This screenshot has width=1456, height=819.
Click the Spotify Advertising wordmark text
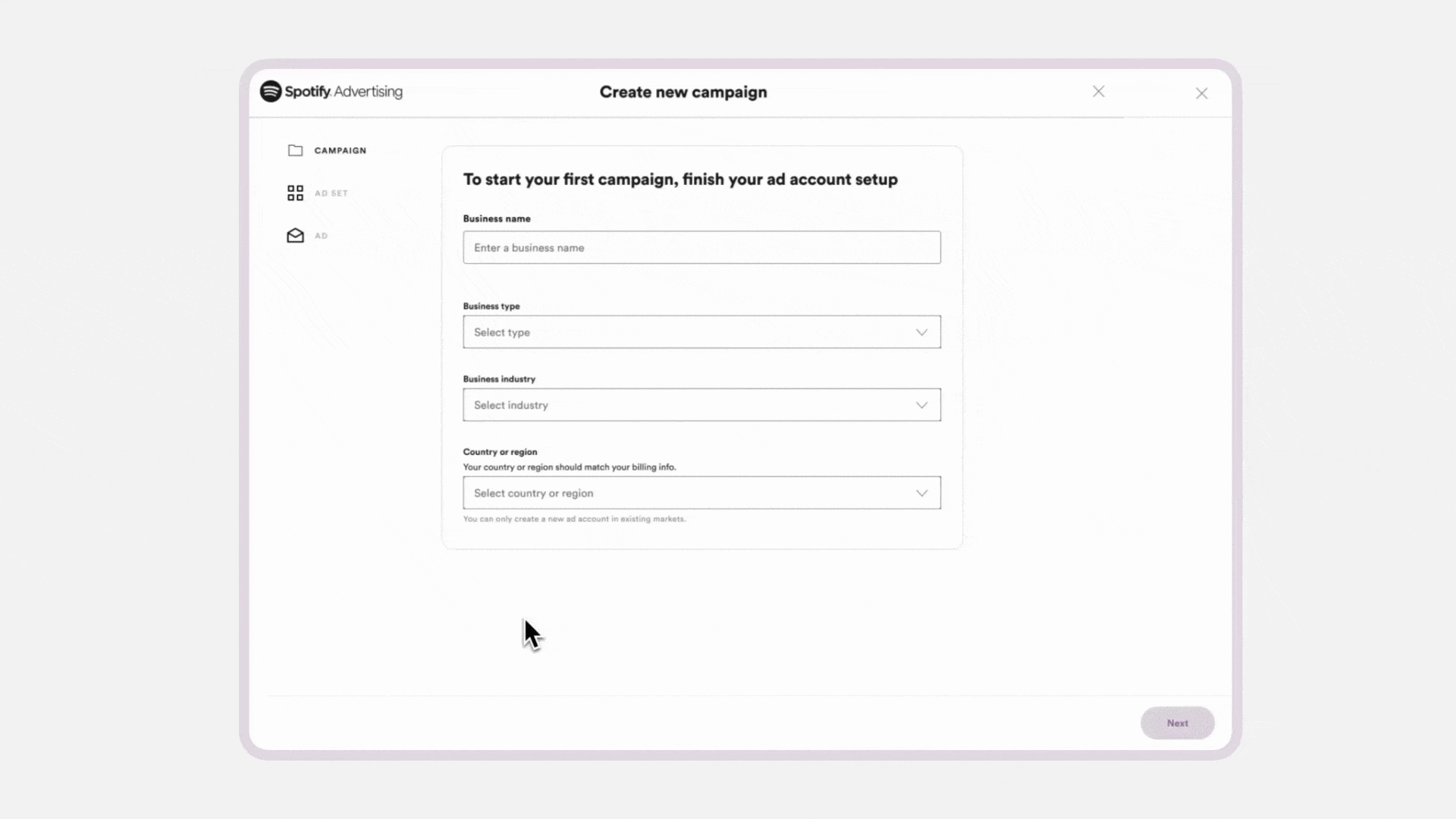[x=344, y=92]
